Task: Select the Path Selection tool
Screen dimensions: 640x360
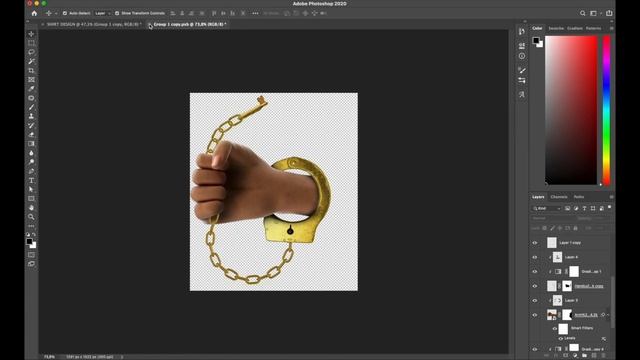Action: 31,189
